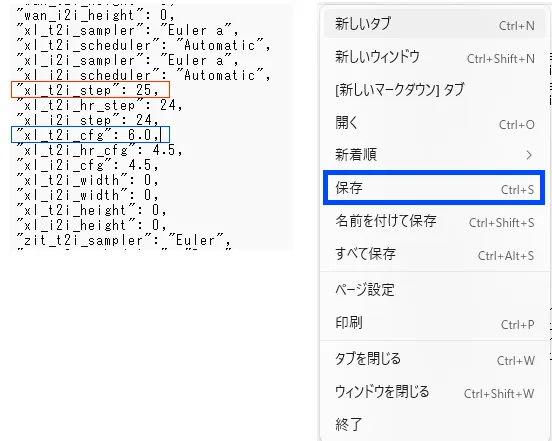Click the line "xl_i2i_width": 0,
Image resolution: width=552 pixels, height=441 pixels.
(x=88, y=195)
